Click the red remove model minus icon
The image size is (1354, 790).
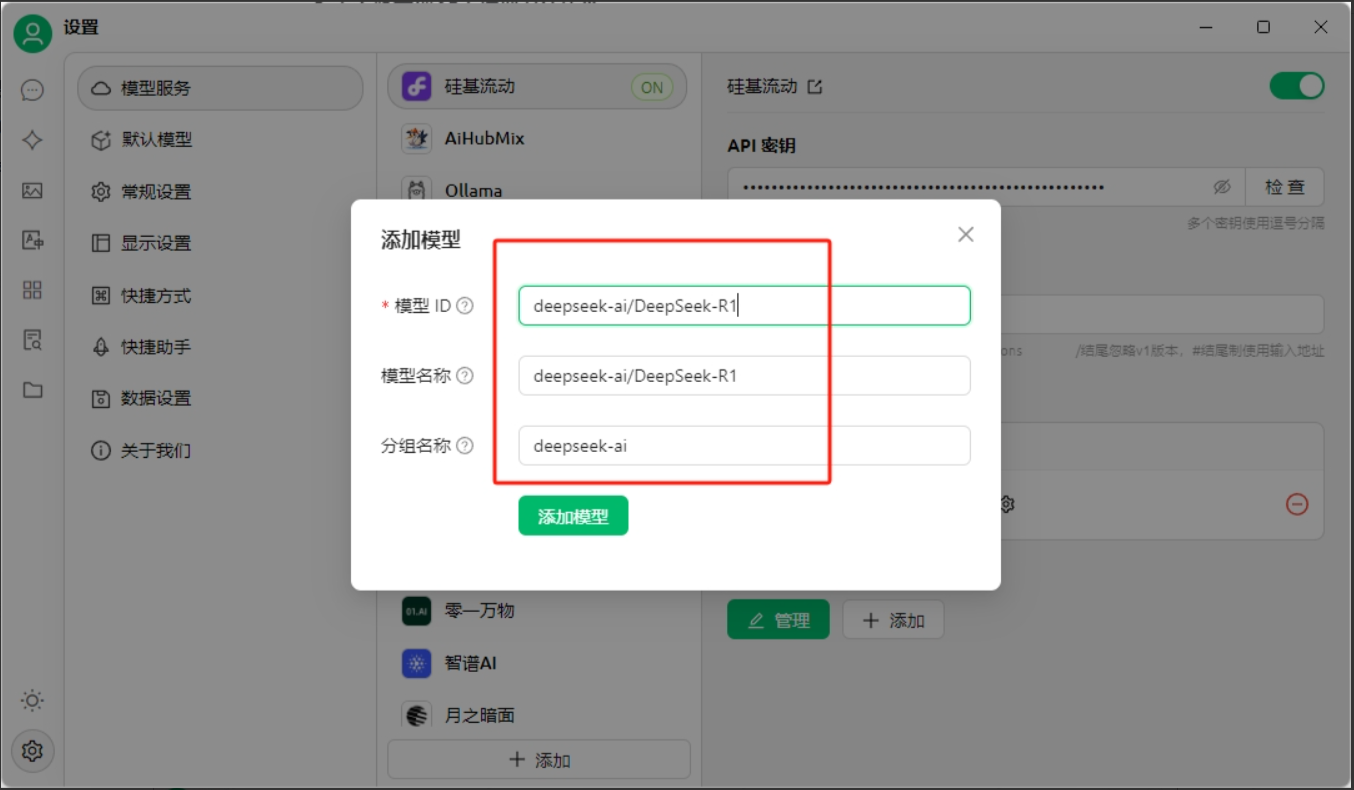point(1297,504)
